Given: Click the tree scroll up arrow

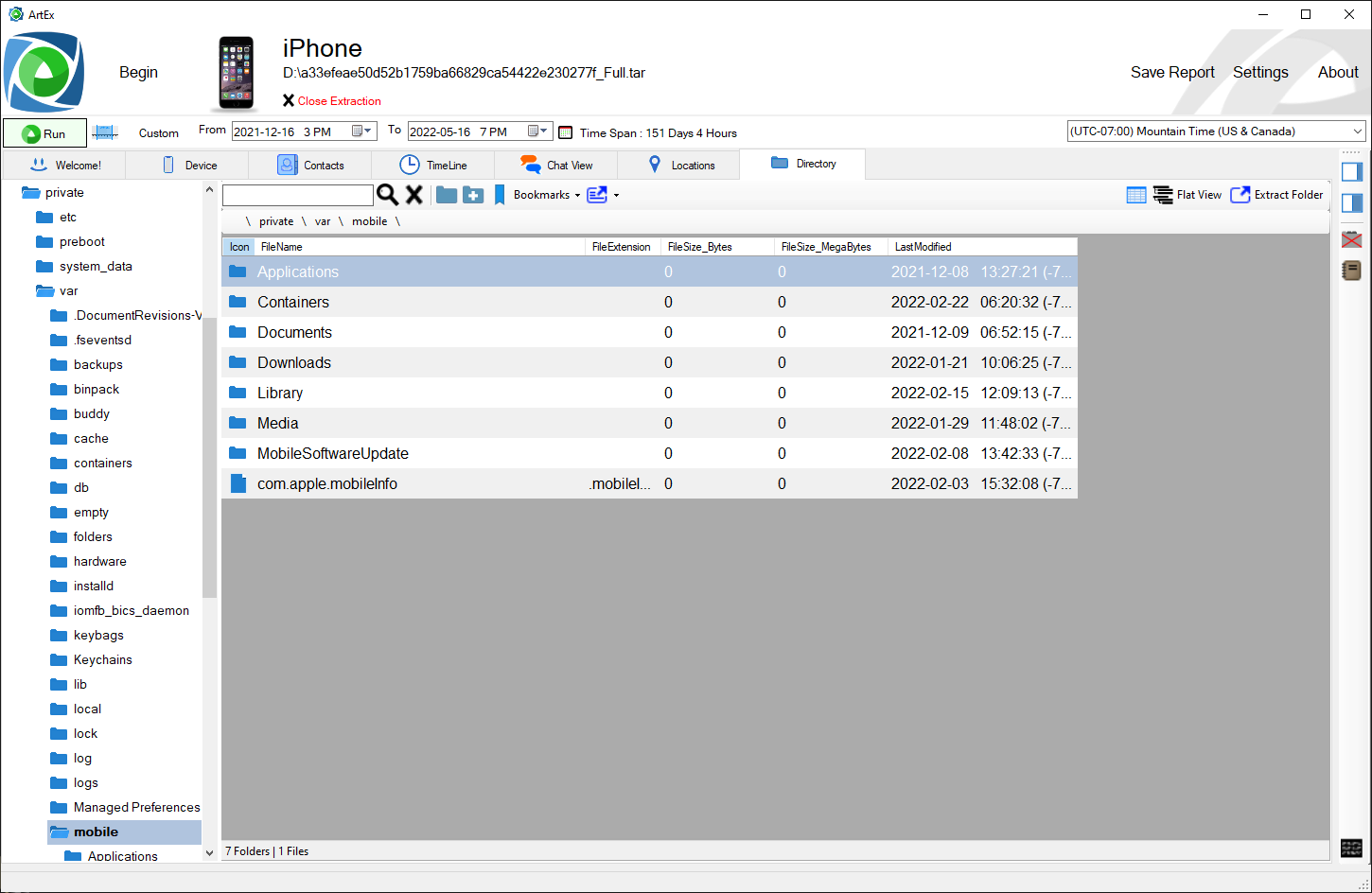Looking at the screenshot, I should click(x=209, y=190).
